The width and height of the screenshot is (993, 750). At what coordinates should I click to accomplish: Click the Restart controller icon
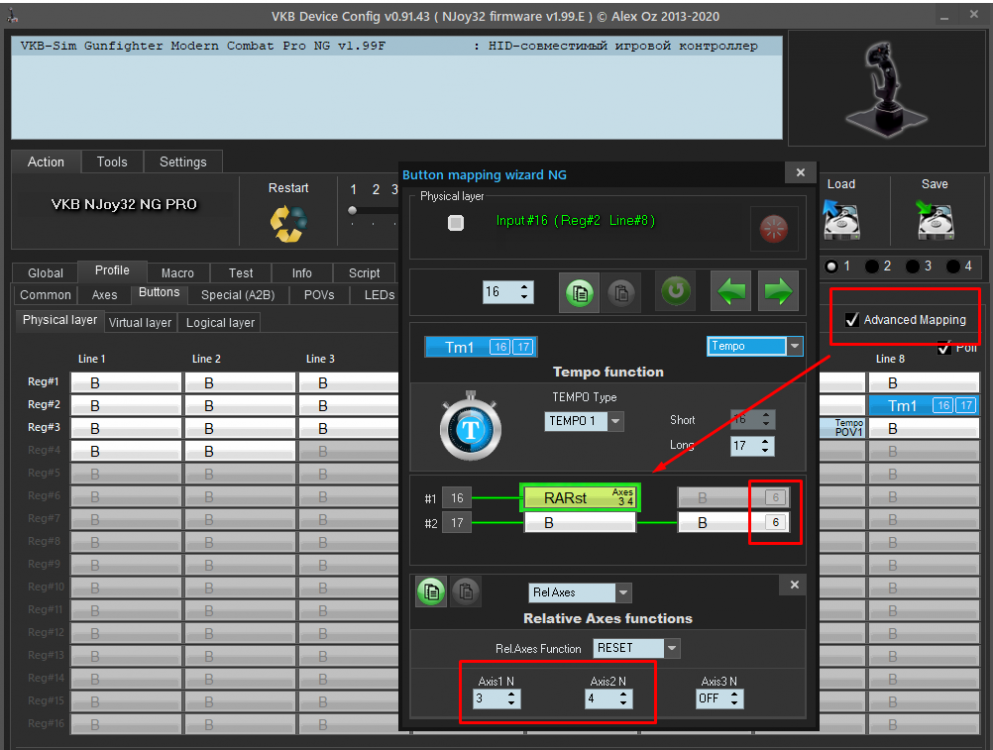(x=288, y=223)
